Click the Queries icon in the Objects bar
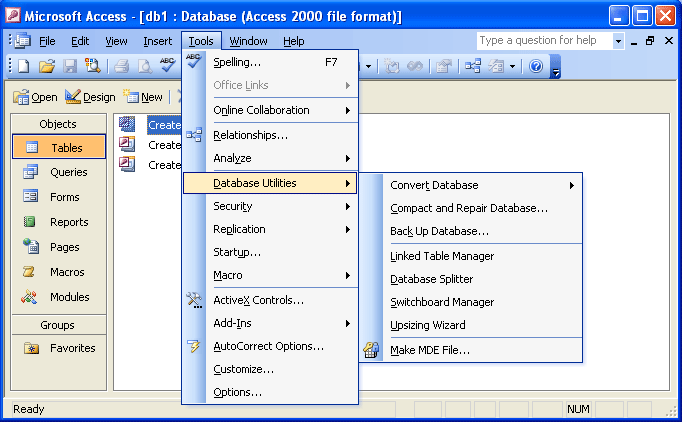 30,172
